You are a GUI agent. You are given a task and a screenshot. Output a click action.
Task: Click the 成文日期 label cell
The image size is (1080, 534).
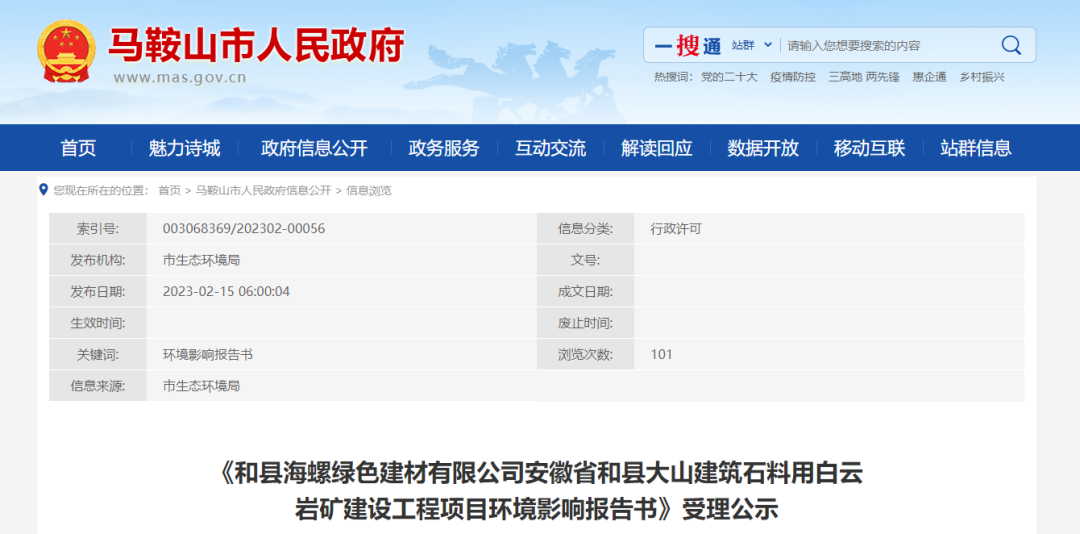click(585, 291)
